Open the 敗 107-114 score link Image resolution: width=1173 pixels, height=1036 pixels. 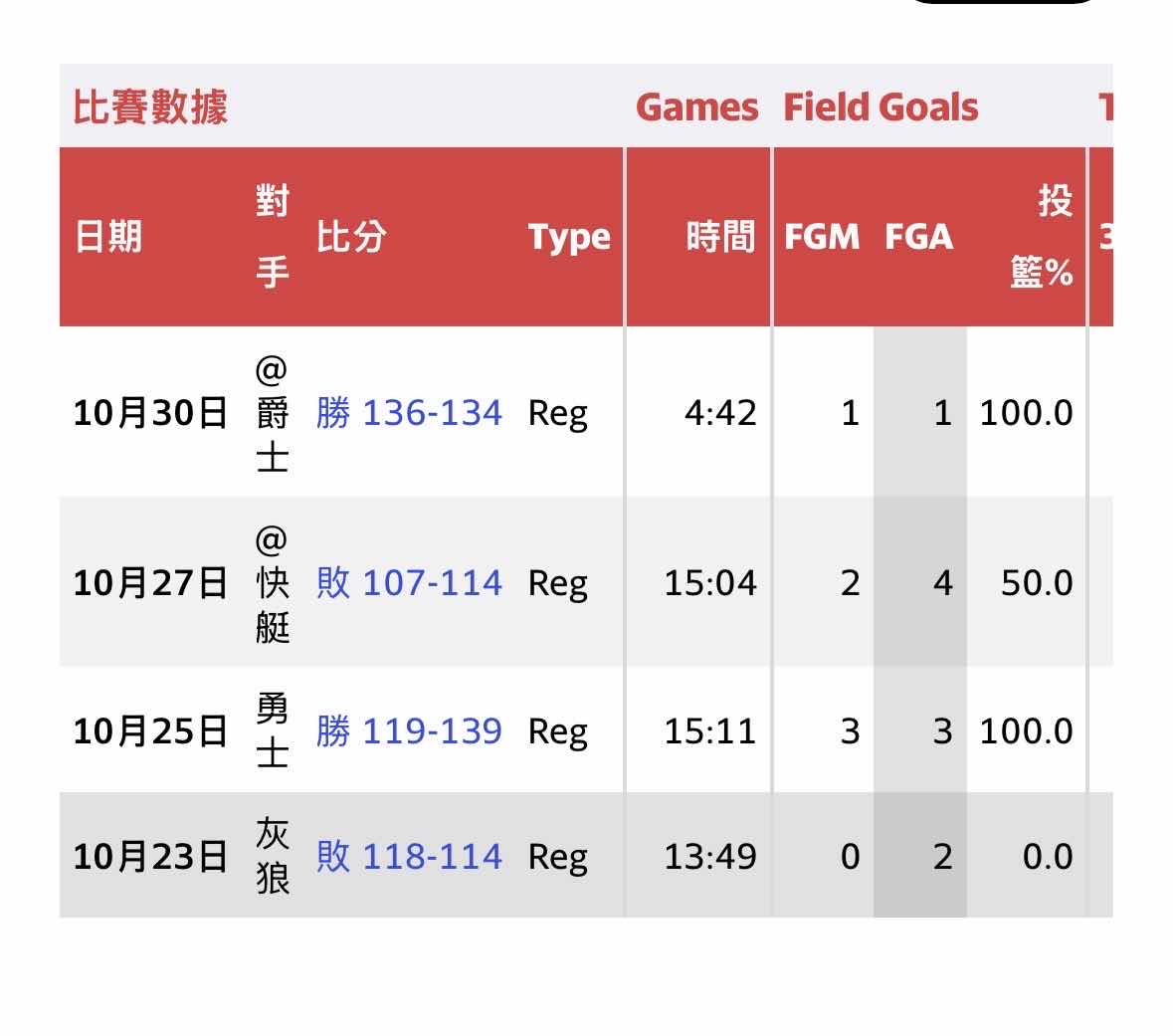click(x=409, y=582)
